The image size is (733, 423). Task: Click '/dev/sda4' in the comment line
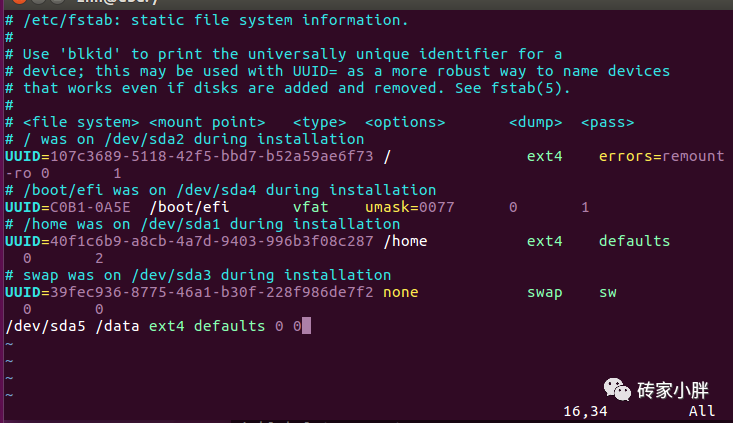216,190
